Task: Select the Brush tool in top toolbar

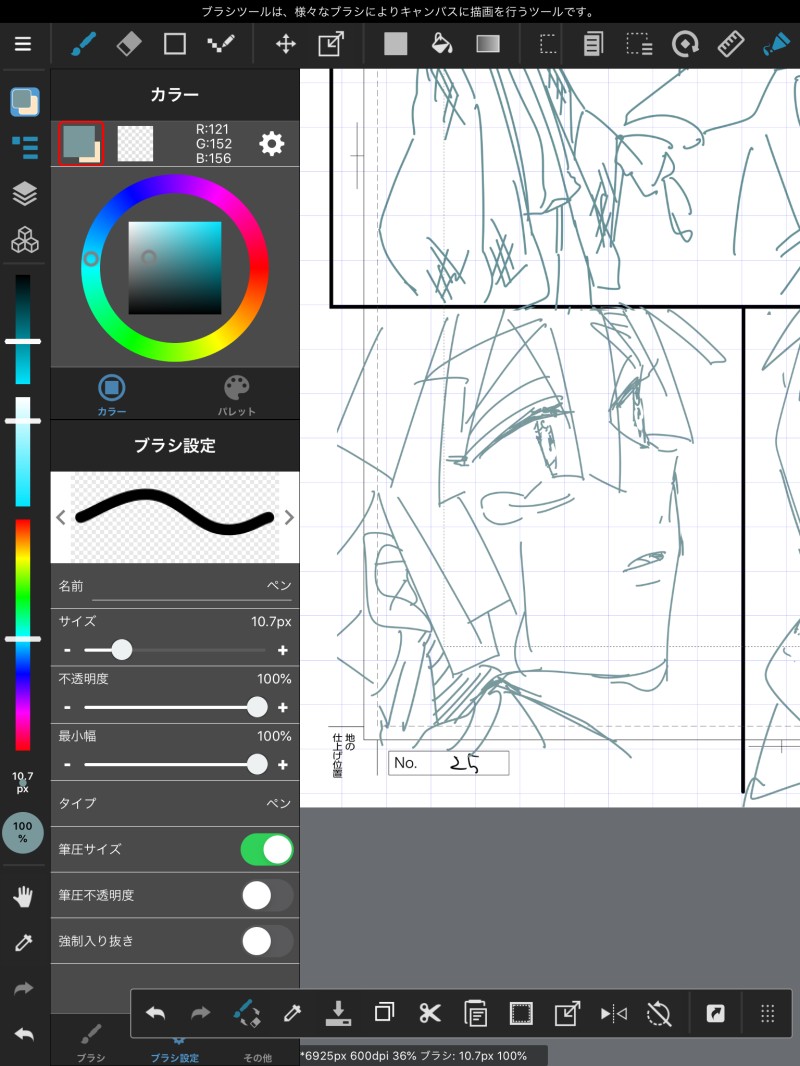Action: point(84,44)
